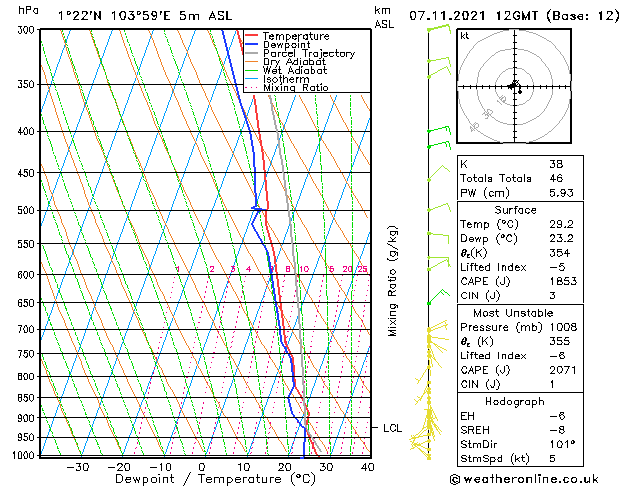Click the Most Unstable section header

tap(514, 312)
